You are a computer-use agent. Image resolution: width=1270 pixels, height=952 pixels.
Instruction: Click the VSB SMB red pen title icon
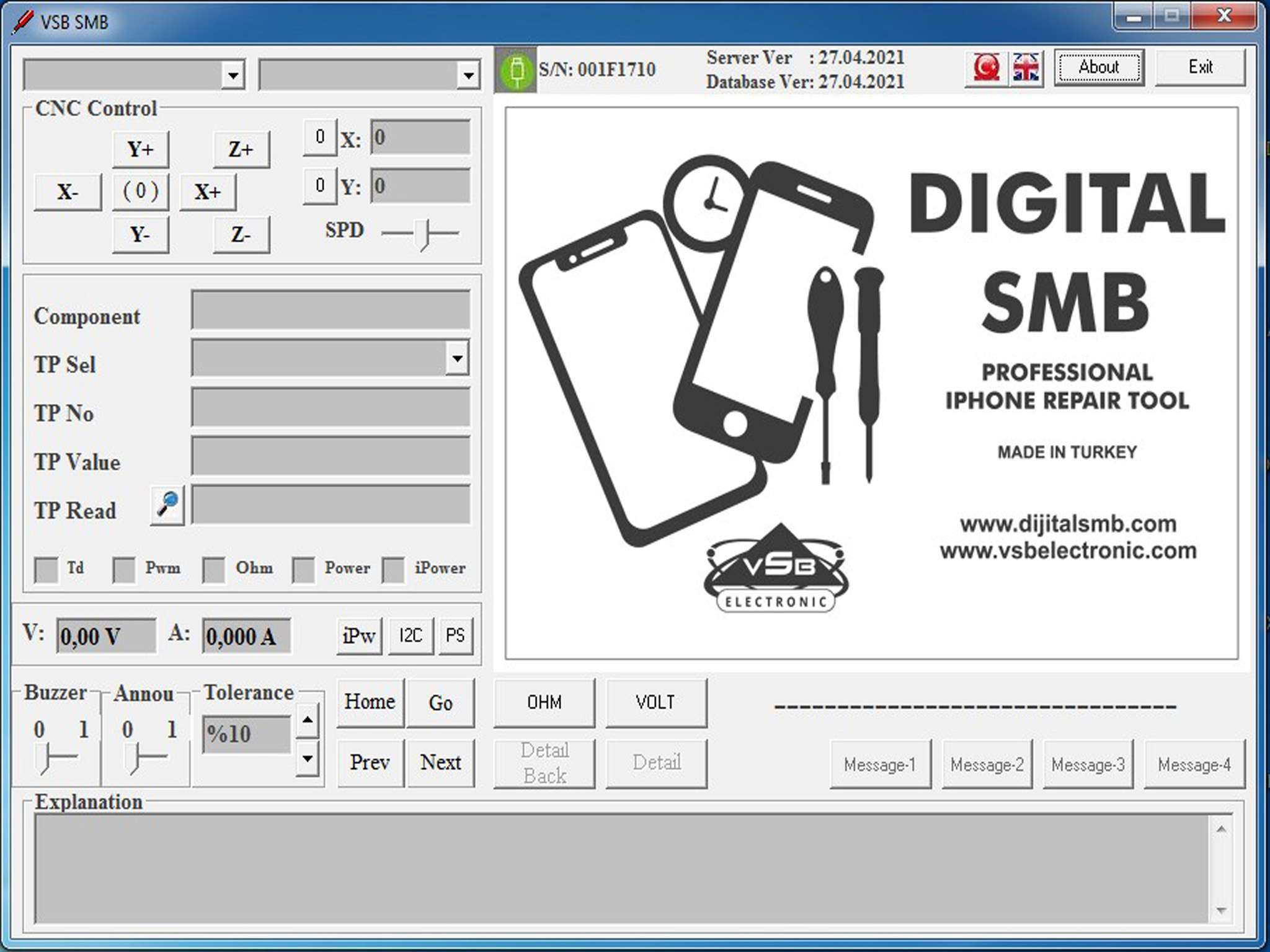click(x=23, y=22)
